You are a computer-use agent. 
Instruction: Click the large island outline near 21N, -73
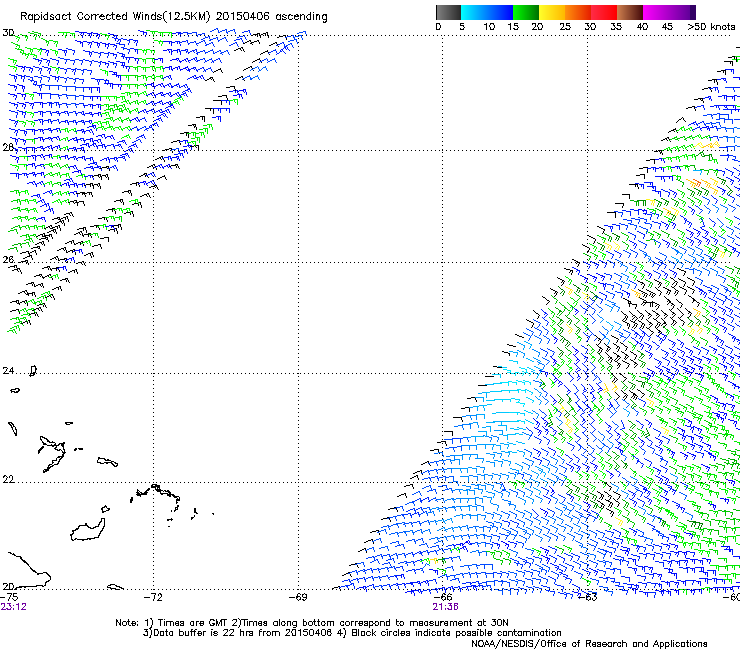[88, 530]
